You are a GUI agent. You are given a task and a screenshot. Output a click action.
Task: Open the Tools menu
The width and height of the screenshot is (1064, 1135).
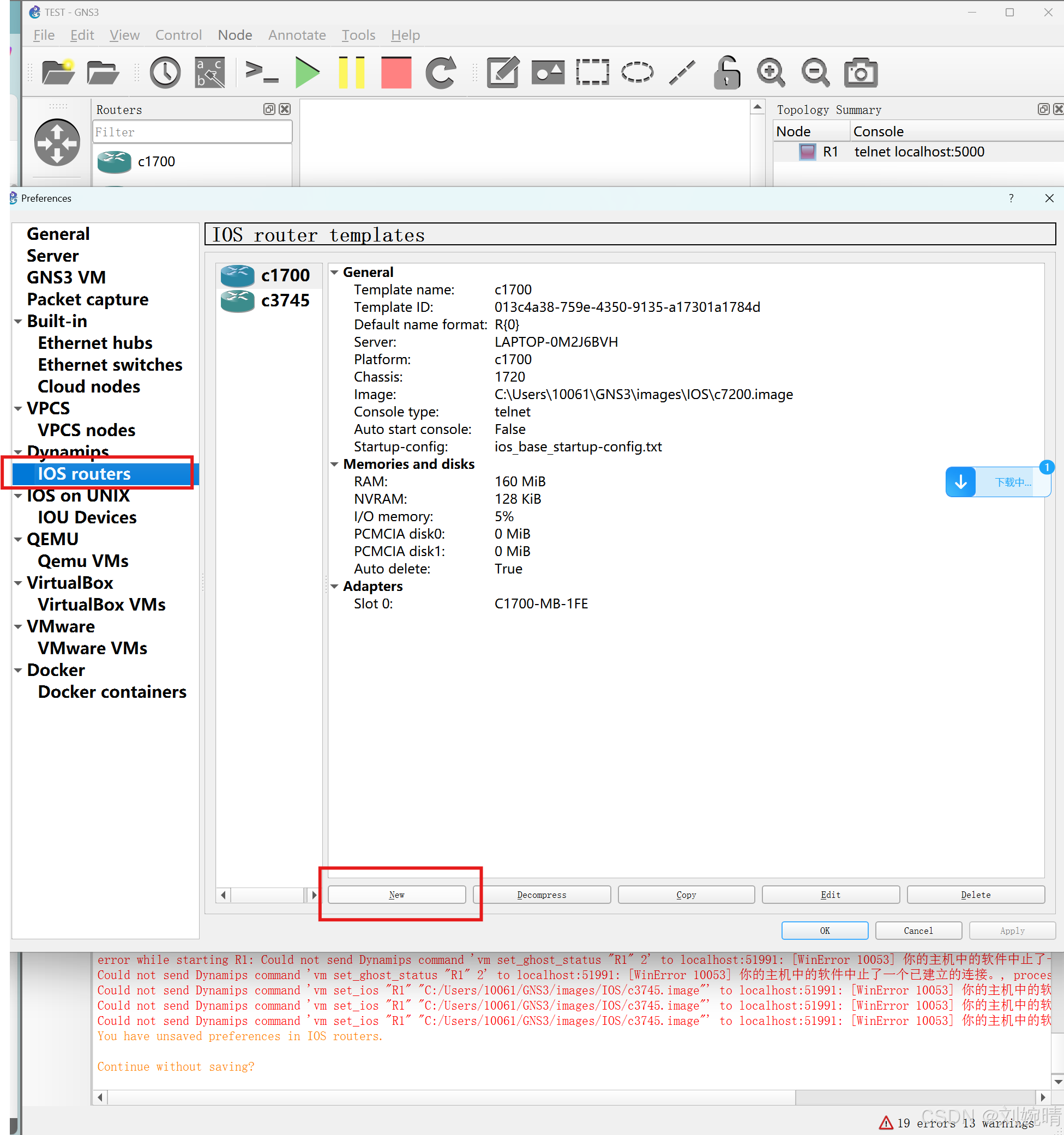coord(358,35)
